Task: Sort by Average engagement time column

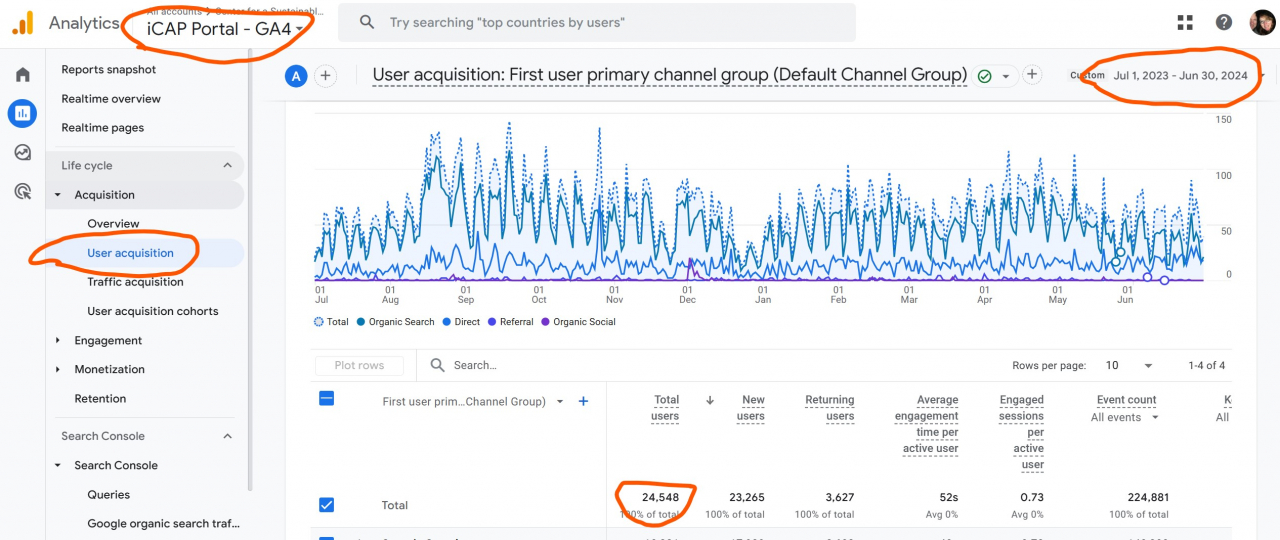Action: pos(927,424)
